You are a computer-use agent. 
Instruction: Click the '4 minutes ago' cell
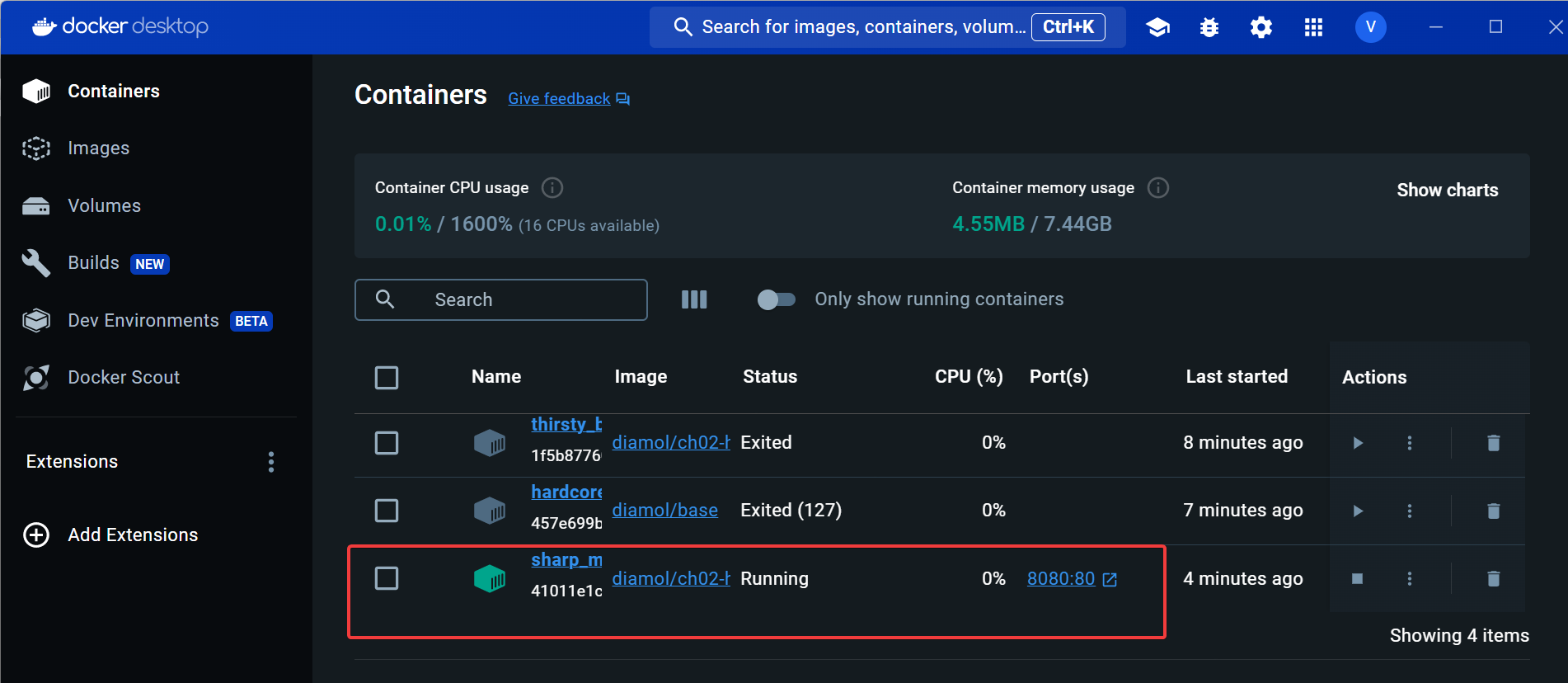[x=1243, y=578]
